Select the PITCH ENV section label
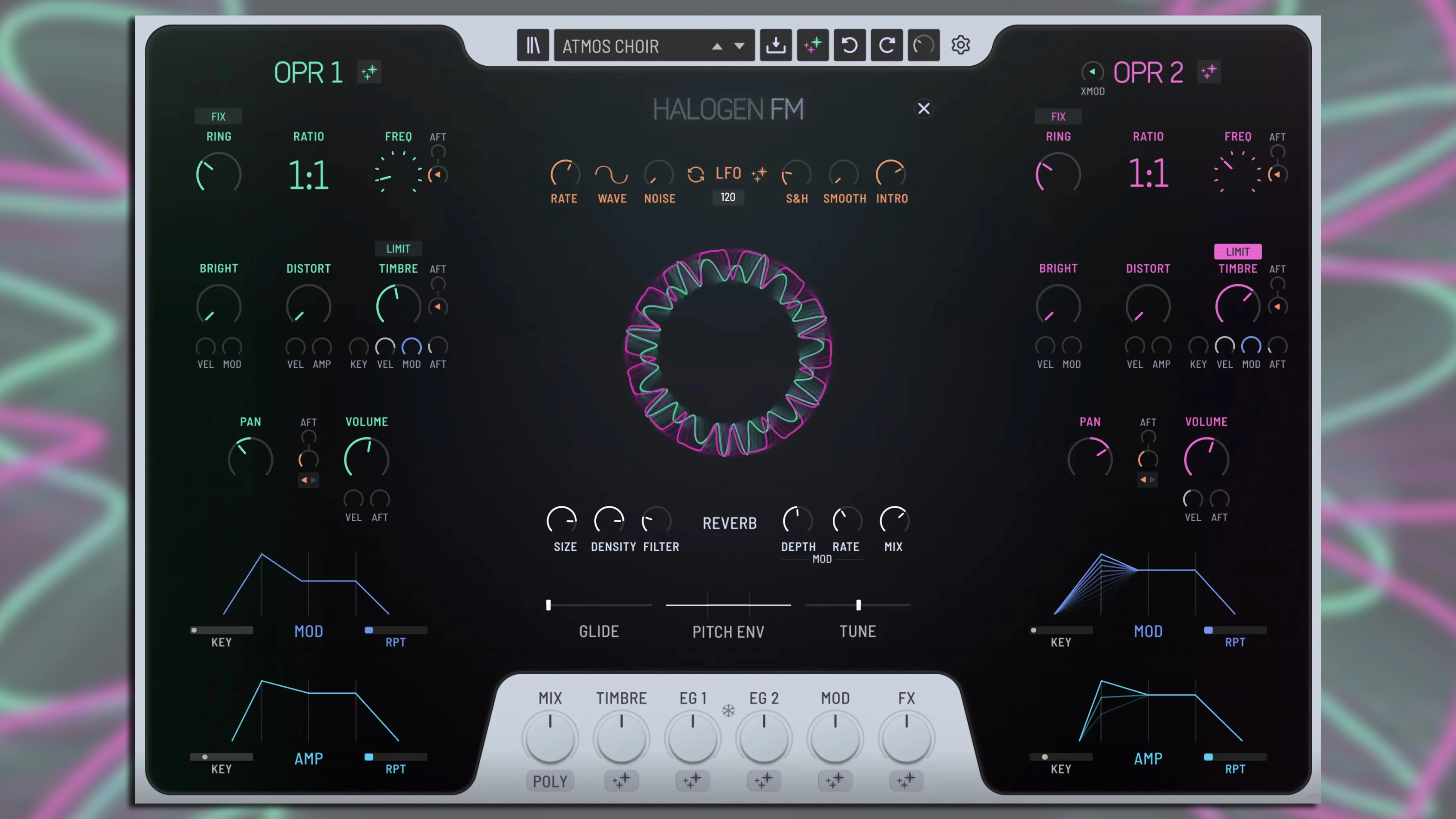Screen dimensions: 1456x819 click(x=728, y=632)
